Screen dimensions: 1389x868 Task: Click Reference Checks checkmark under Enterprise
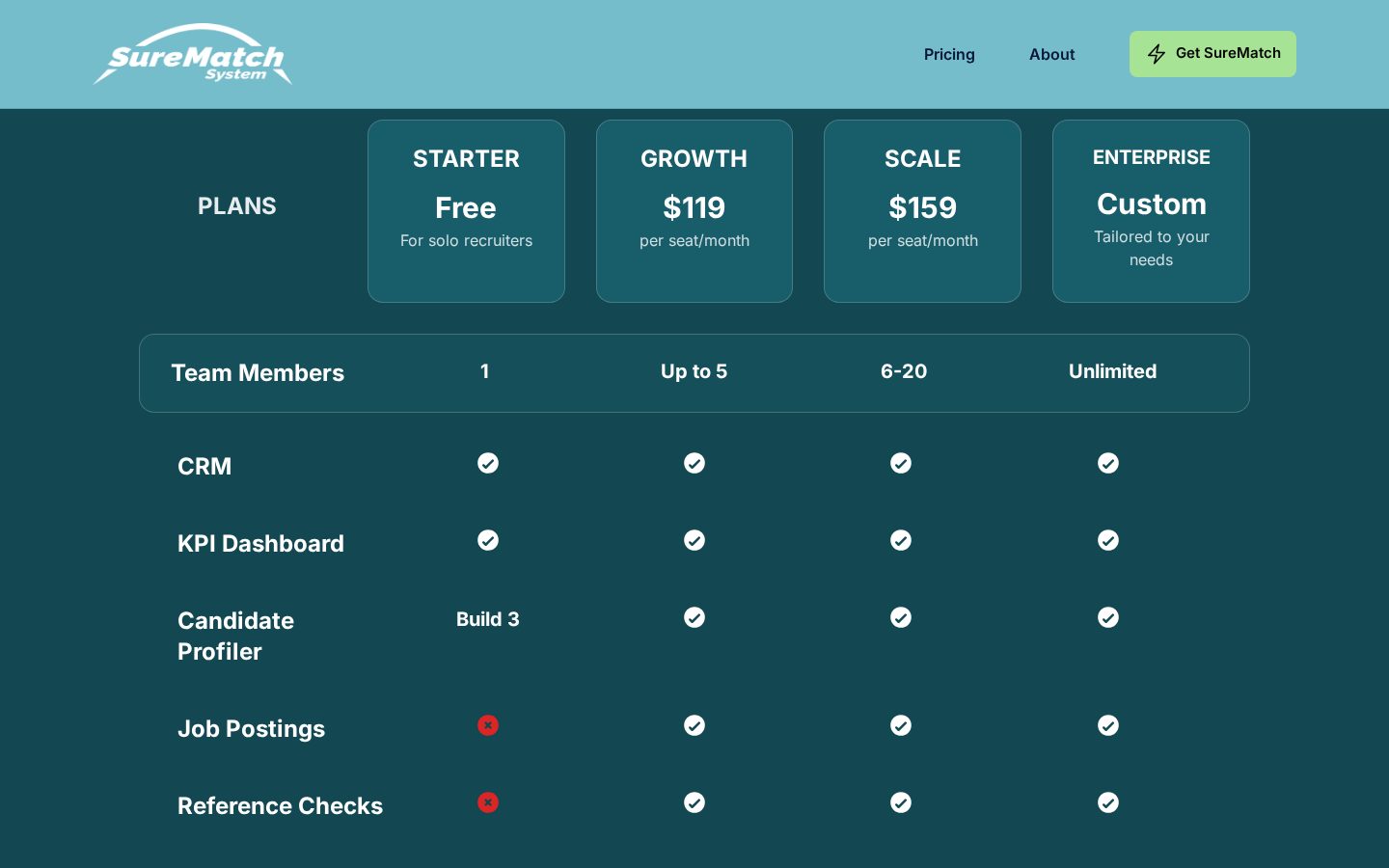pyautogui.click(x=1108, y=802)
